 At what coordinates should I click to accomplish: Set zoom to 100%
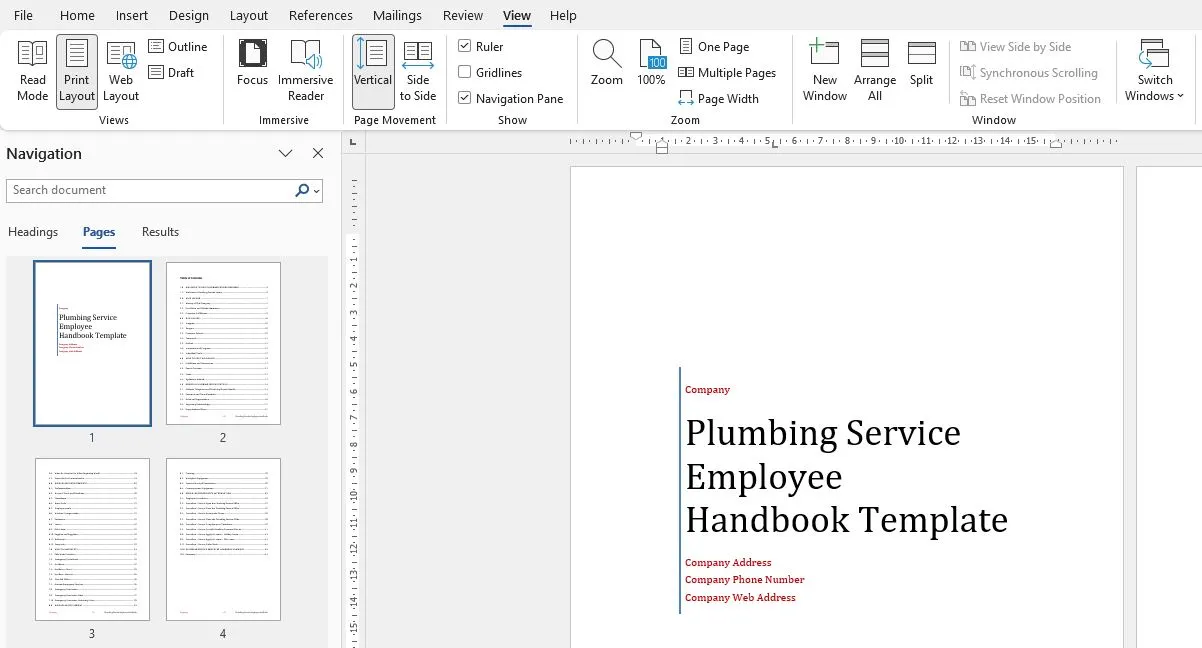click(x=651, y=64)
